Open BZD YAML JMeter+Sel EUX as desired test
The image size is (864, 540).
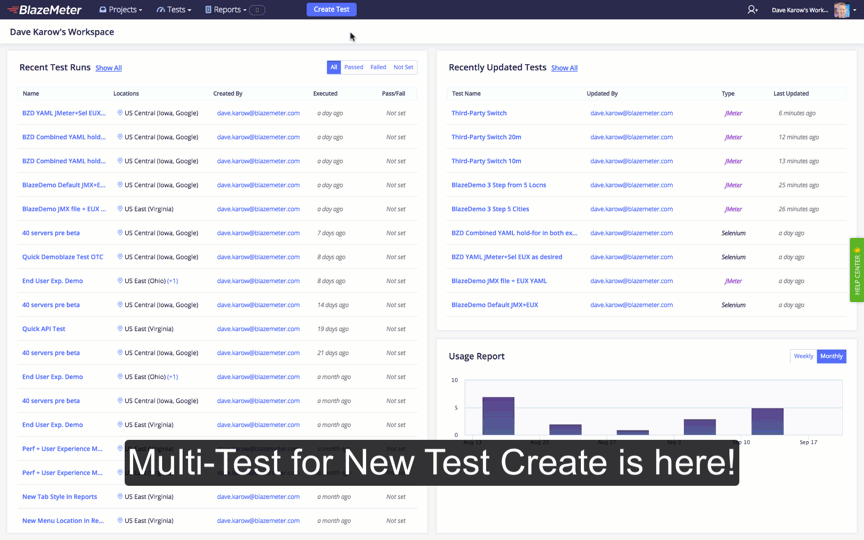[506, 257]
